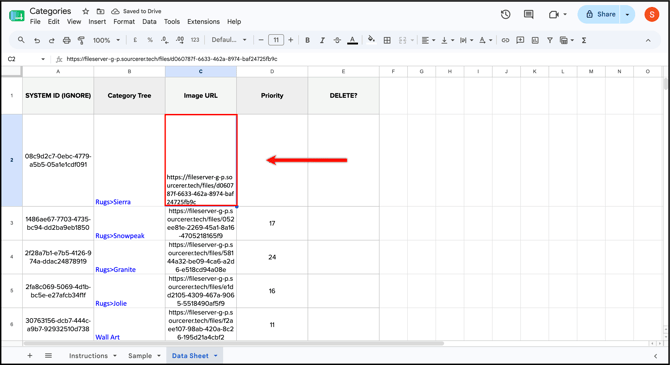Redo the last action
670x365 pixels.
point(52,40)
